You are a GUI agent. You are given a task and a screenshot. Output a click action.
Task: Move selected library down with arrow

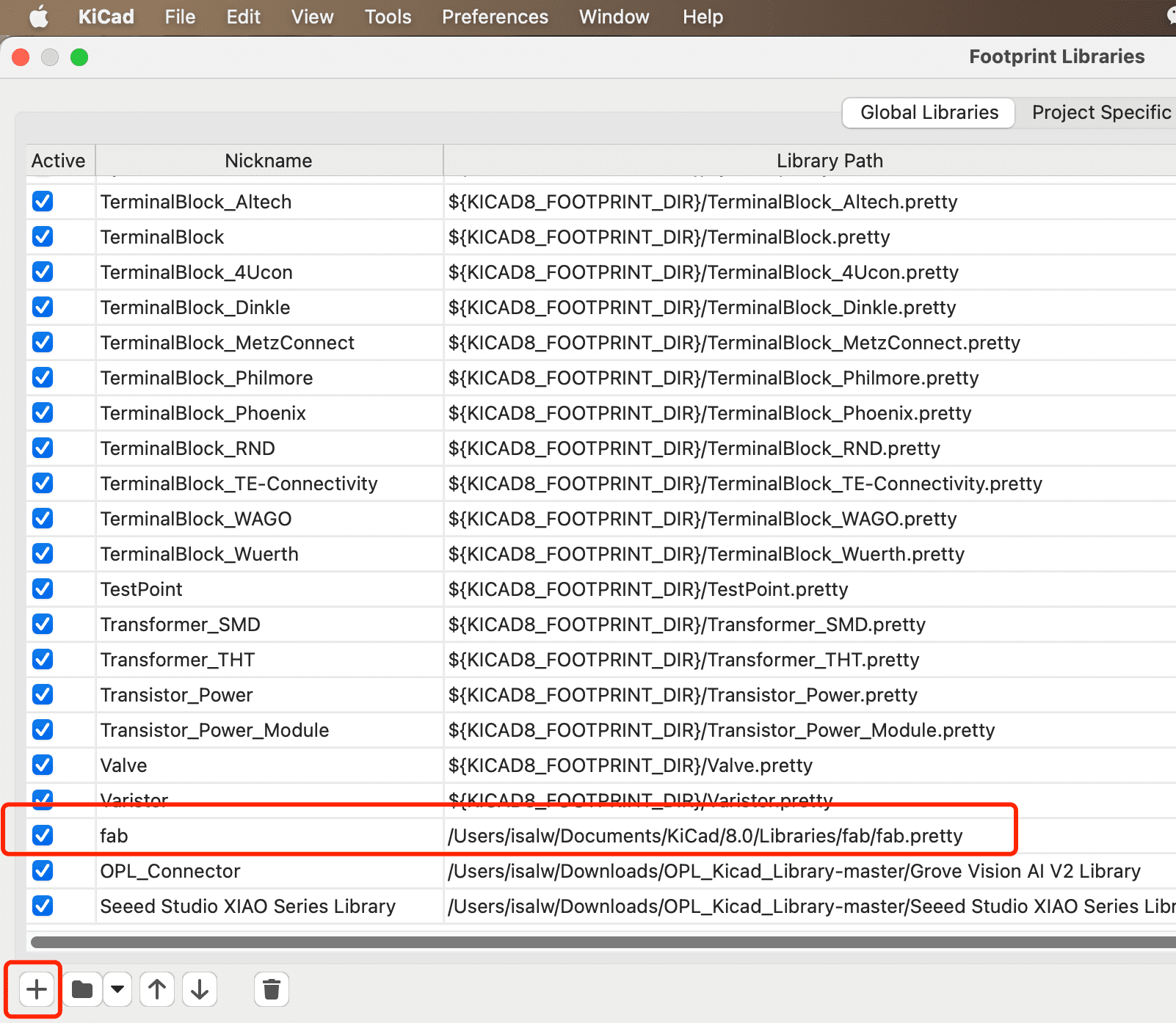click(x=200, y=989)
